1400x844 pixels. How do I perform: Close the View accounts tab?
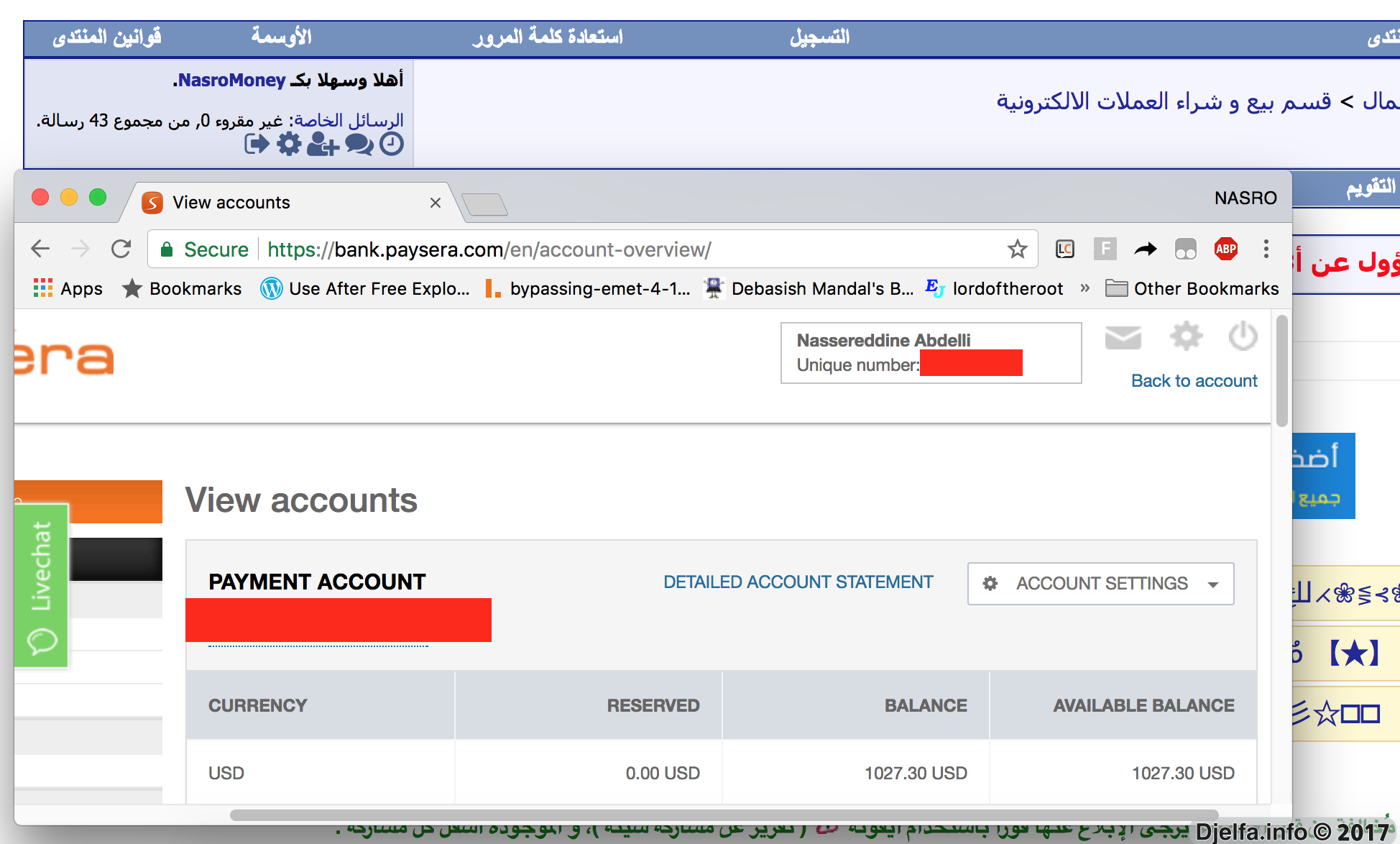(435, 203)
